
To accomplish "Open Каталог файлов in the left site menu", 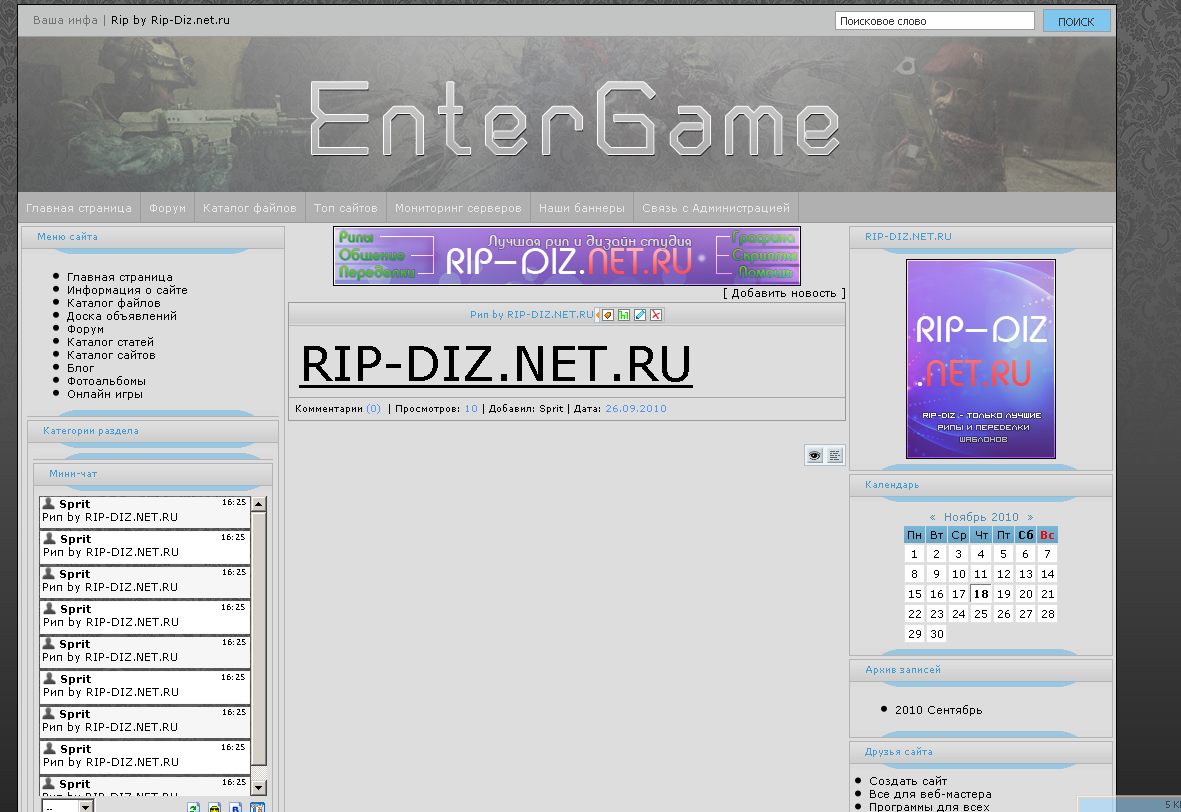I will coord(114,304).
